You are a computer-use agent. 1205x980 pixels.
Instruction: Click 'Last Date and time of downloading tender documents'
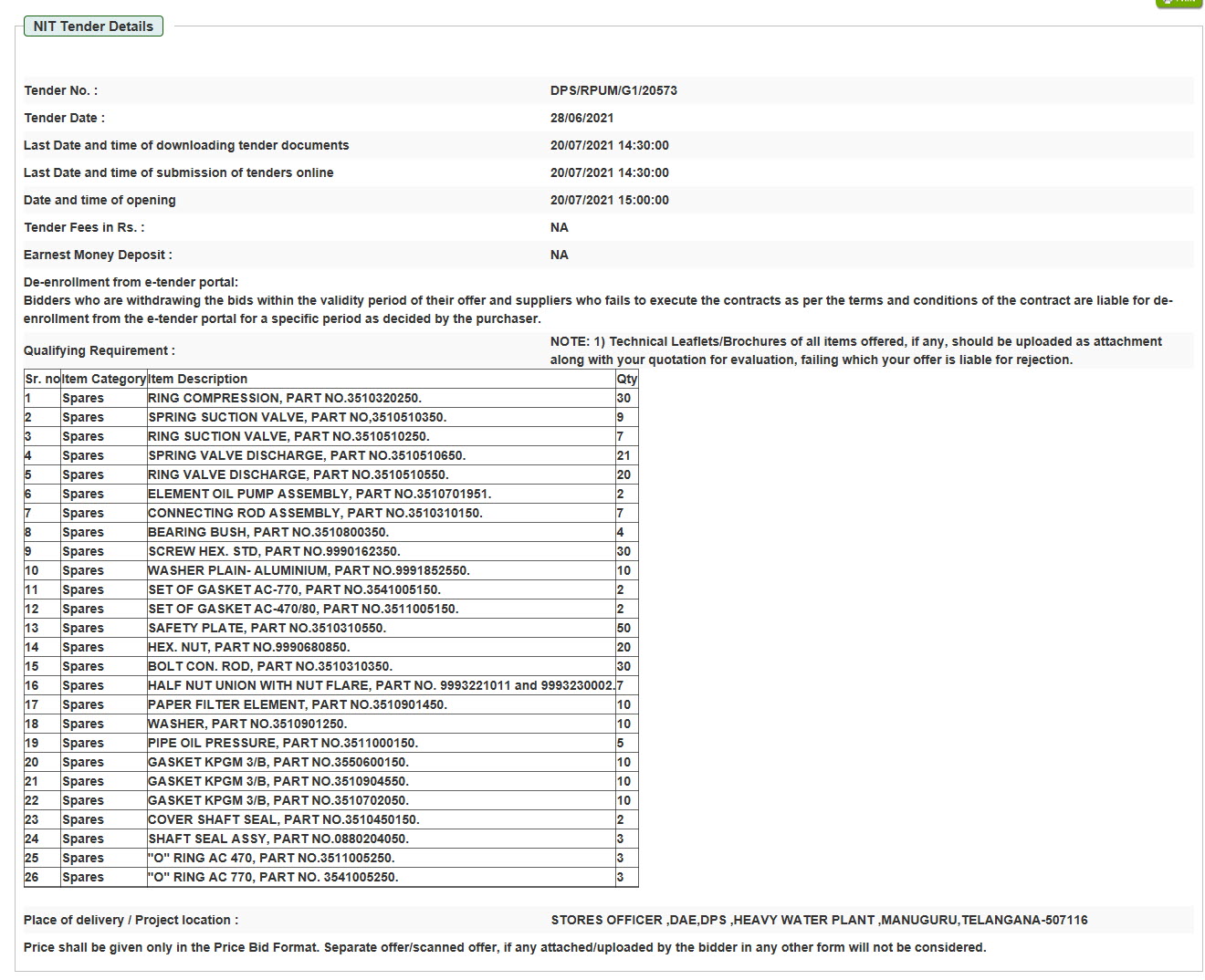[186, 145]
